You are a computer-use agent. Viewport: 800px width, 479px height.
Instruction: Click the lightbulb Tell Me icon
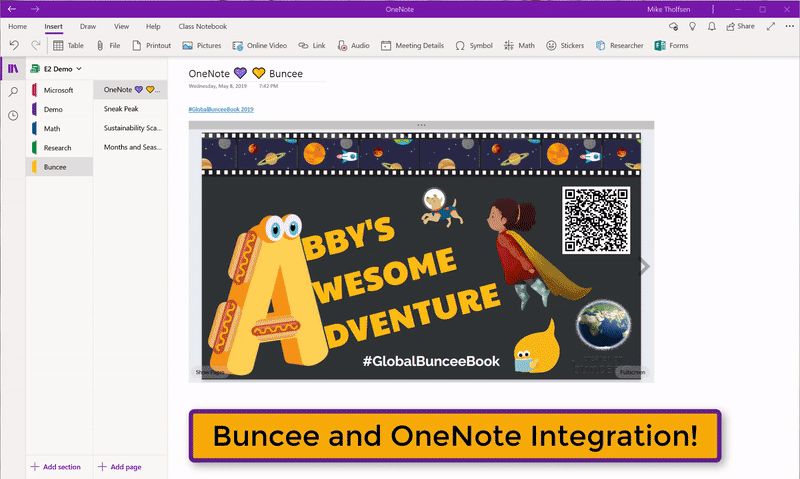(692, 26)
